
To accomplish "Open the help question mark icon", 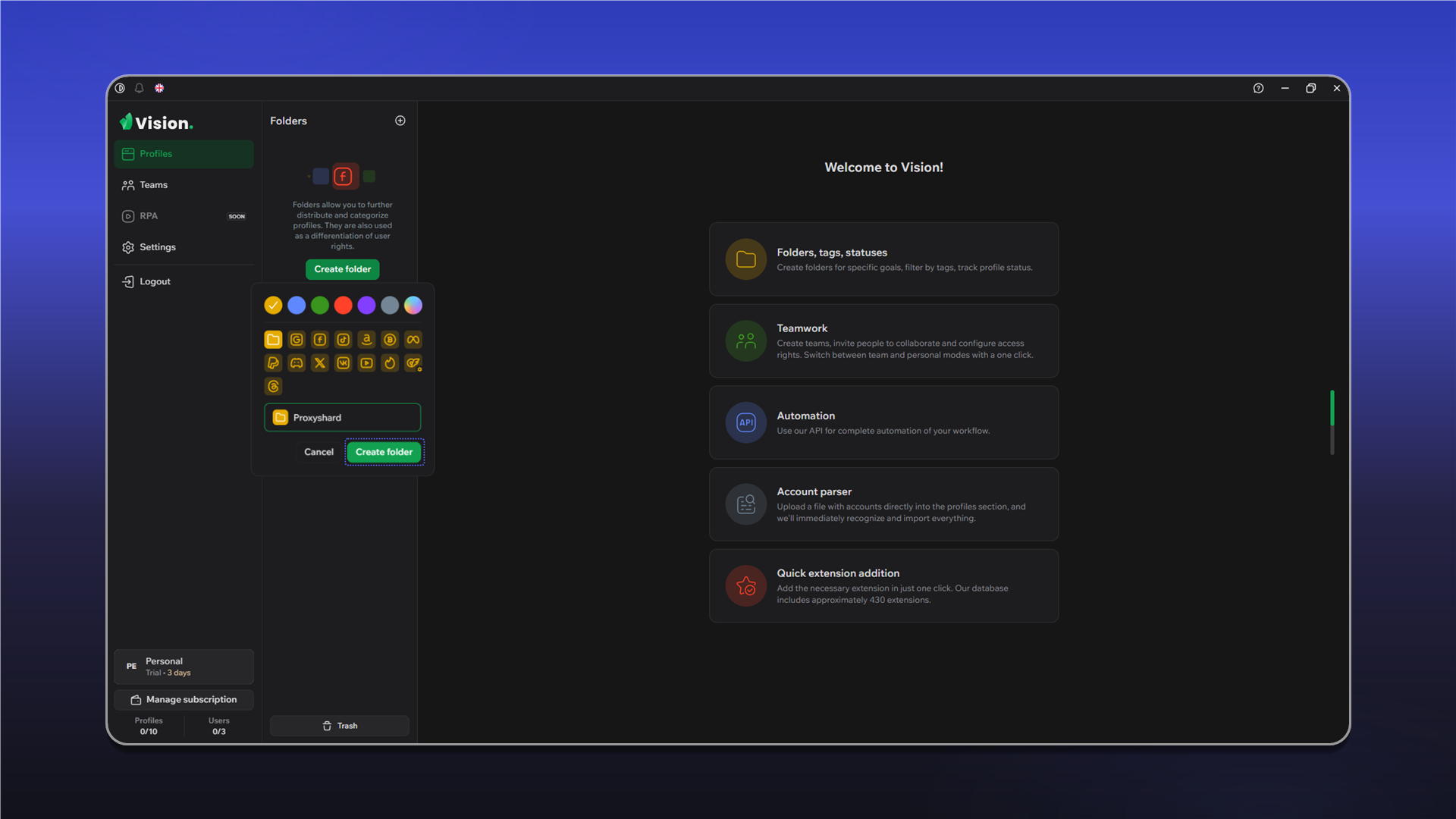I will [1258, 88].
